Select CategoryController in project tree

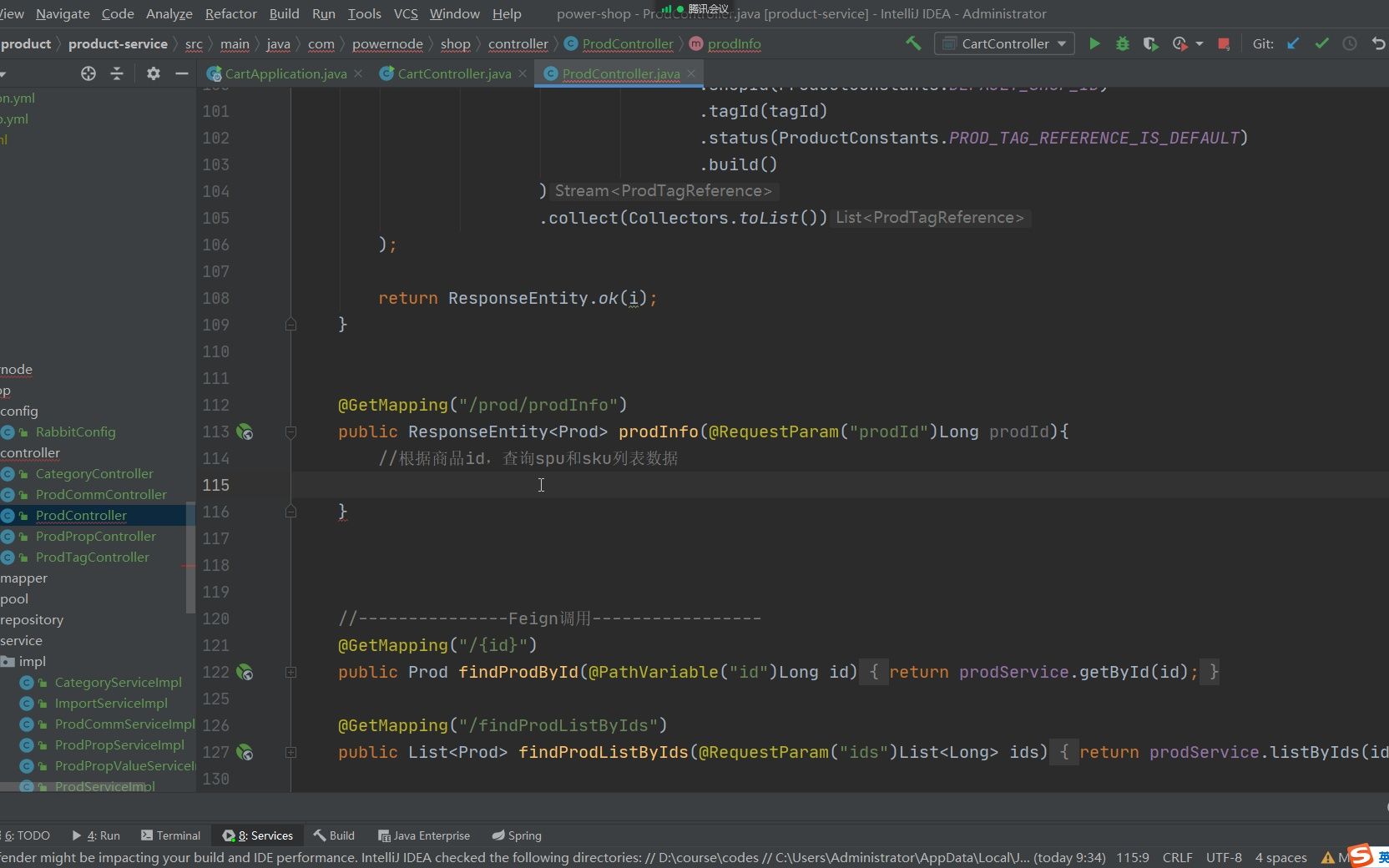click(94, 473)
